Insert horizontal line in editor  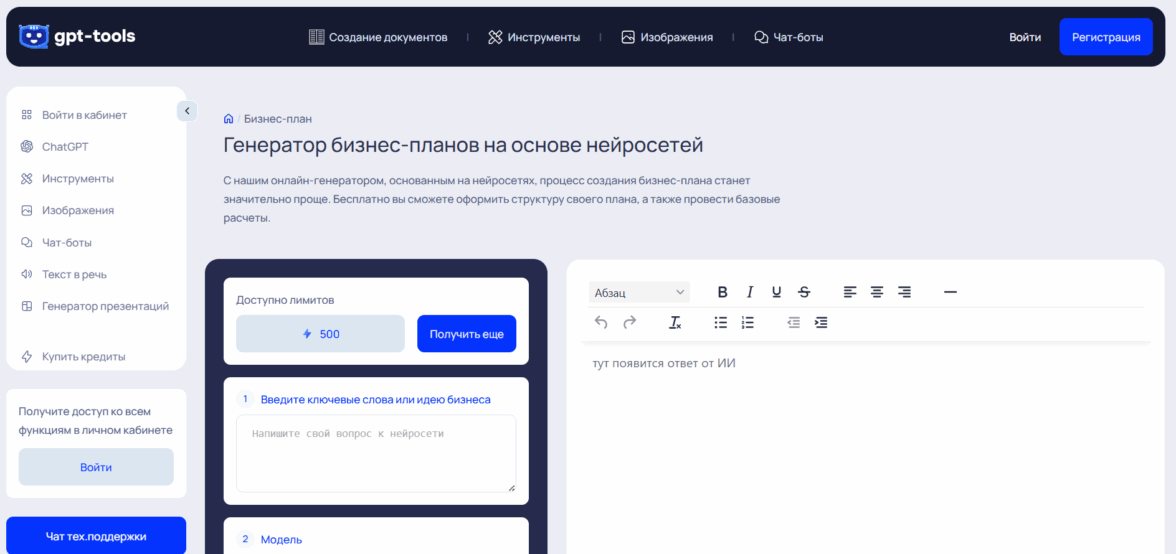950,292
